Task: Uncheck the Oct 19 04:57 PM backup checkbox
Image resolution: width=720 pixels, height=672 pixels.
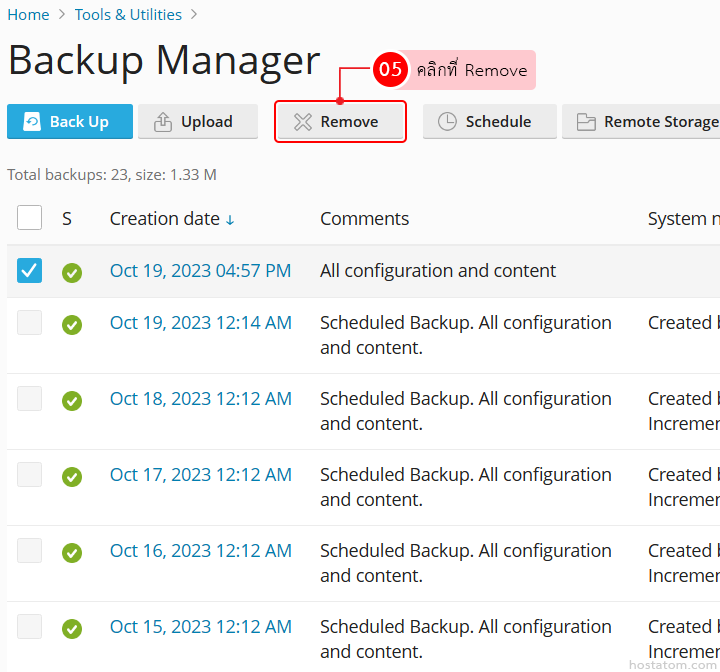Action: (x=30, y=271)
